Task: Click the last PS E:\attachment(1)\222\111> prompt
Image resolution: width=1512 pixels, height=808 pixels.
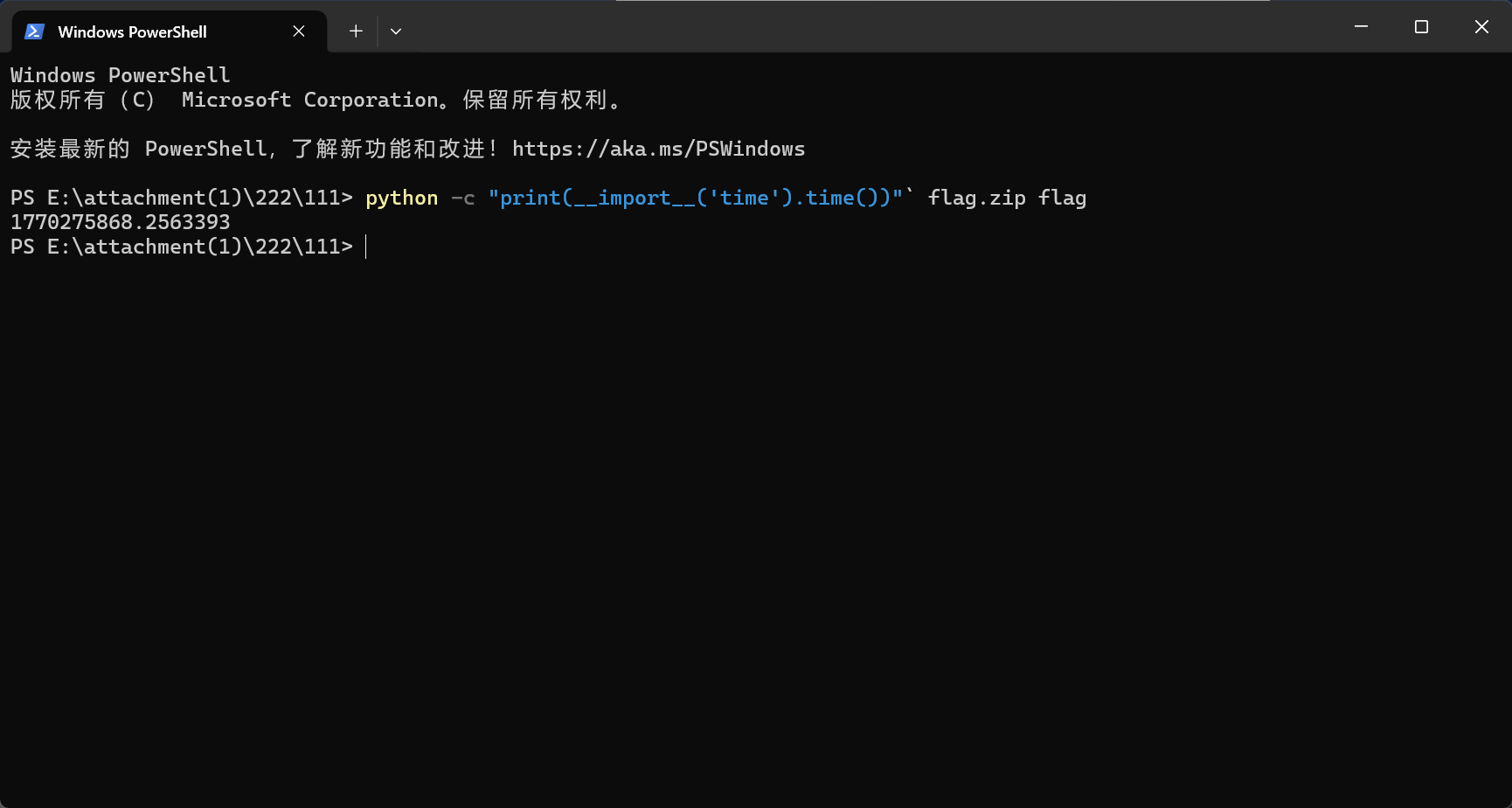Action: click(x=181, y=247)
